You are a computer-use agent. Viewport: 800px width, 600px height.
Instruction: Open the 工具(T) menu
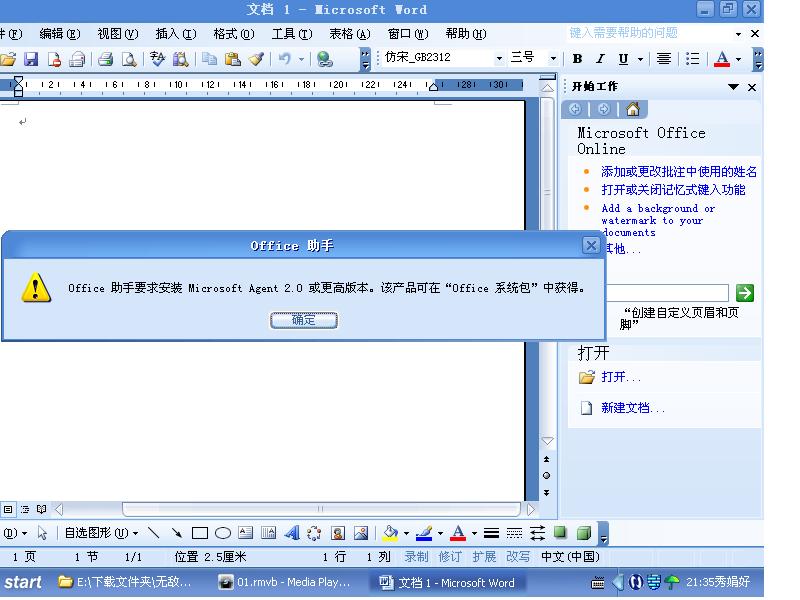click(x=292, y=34)
